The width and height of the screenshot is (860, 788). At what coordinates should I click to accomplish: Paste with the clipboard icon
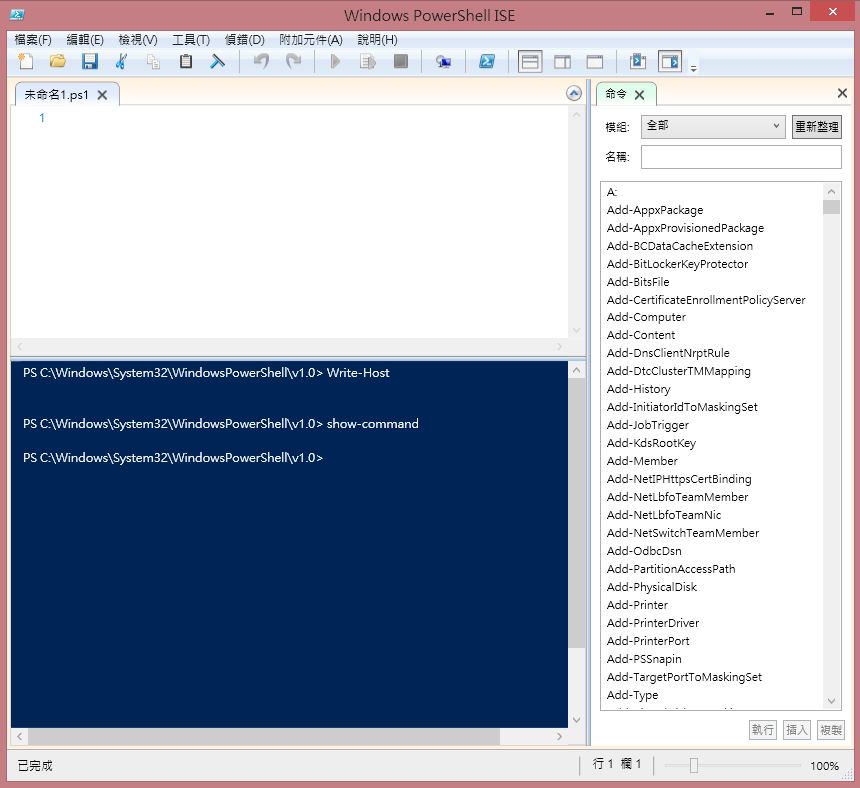[x=186, y=61]
